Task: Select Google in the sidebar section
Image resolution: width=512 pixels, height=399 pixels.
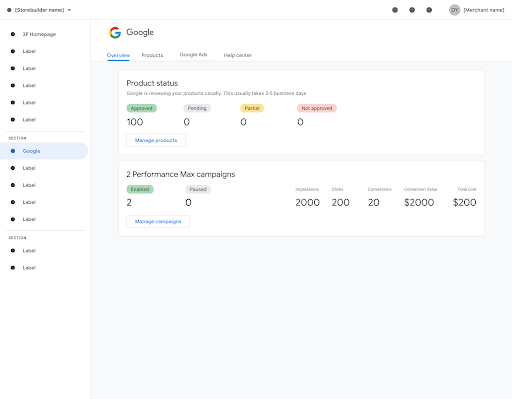Action: point(44,151)
